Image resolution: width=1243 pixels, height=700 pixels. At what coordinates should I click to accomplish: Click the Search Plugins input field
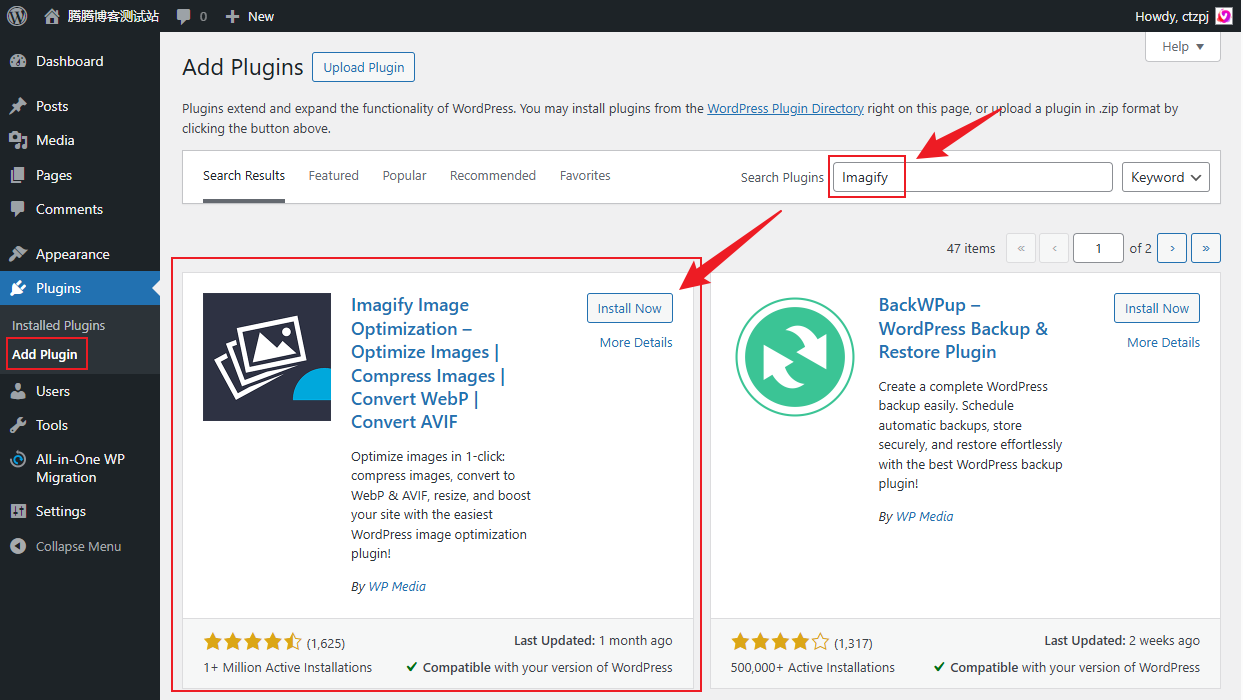pos(972,177)
